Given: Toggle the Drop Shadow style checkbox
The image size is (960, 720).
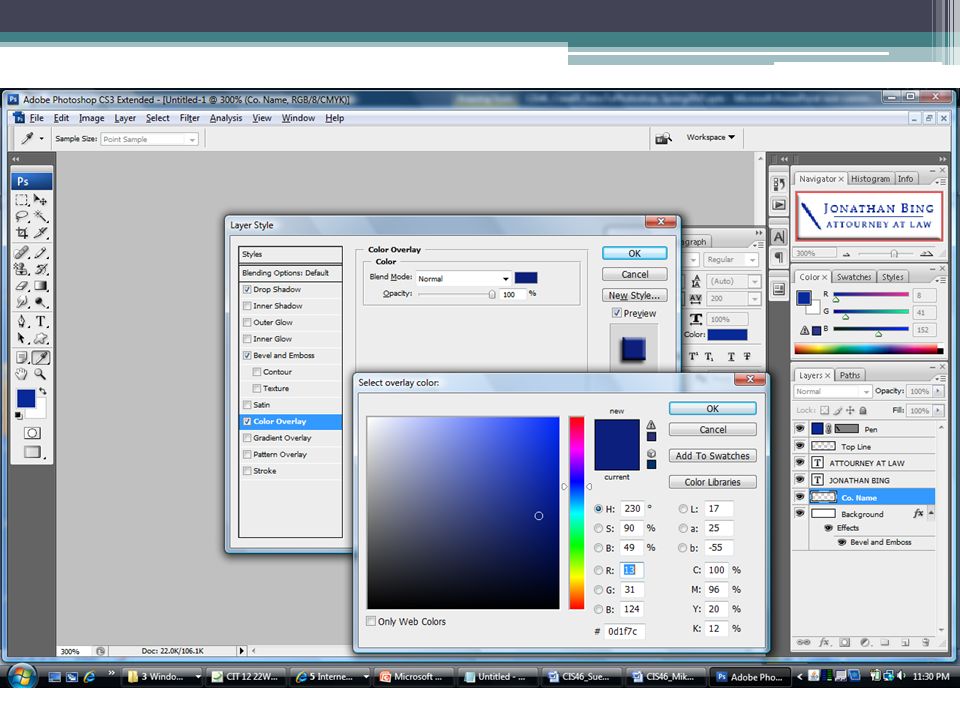Looking at the screenshot, I should tap(247, 290).
